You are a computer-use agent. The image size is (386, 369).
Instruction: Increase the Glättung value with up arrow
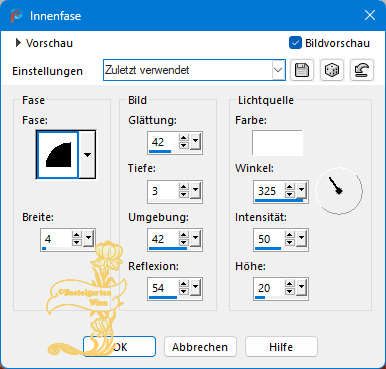point(184,138)
